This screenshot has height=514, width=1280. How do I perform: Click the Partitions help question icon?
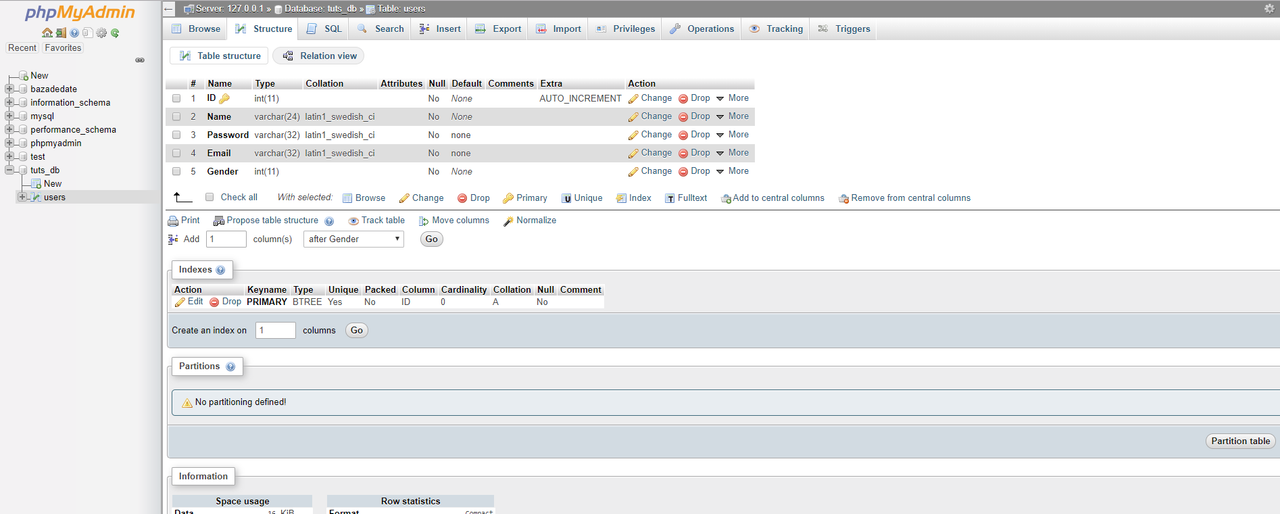[230, 367]
